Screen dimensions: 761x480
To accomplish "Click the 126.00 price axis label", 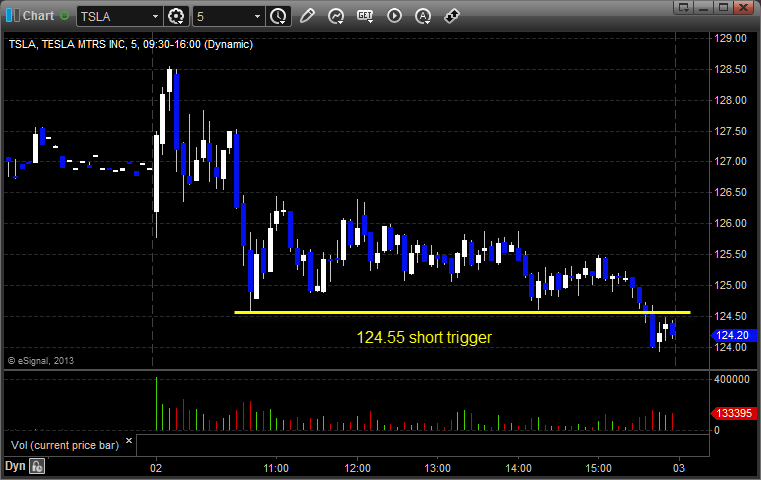I will click(x=730, y=224).
